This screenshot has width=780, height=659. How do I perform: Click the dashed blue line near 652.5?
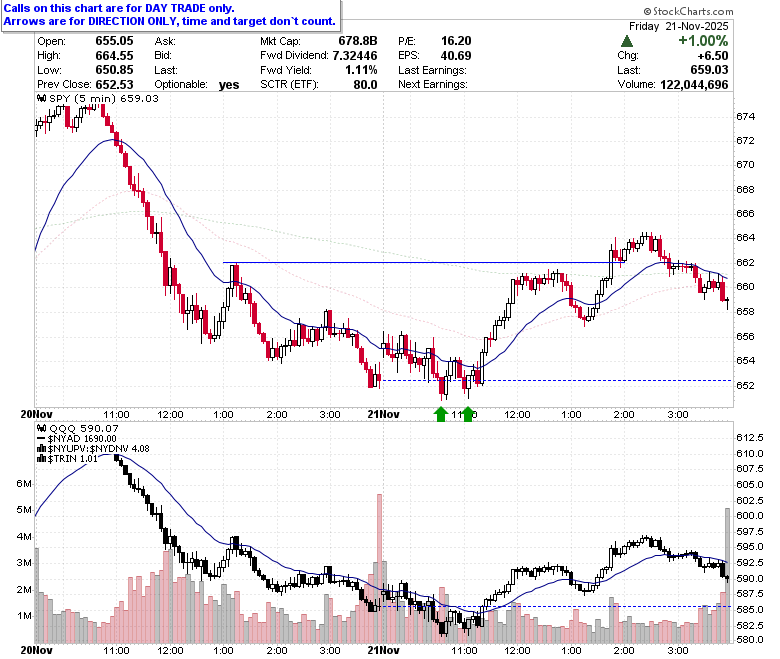pos(557,380)
